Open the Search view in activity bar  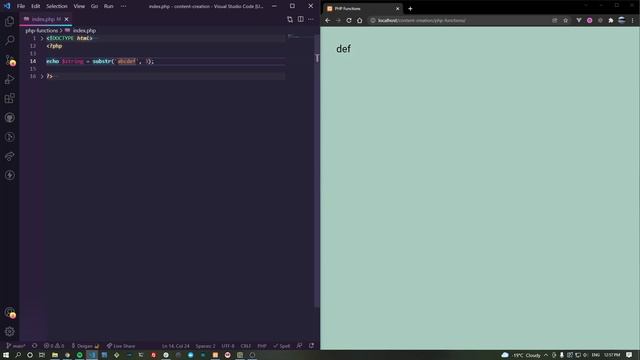click(9, 40)
